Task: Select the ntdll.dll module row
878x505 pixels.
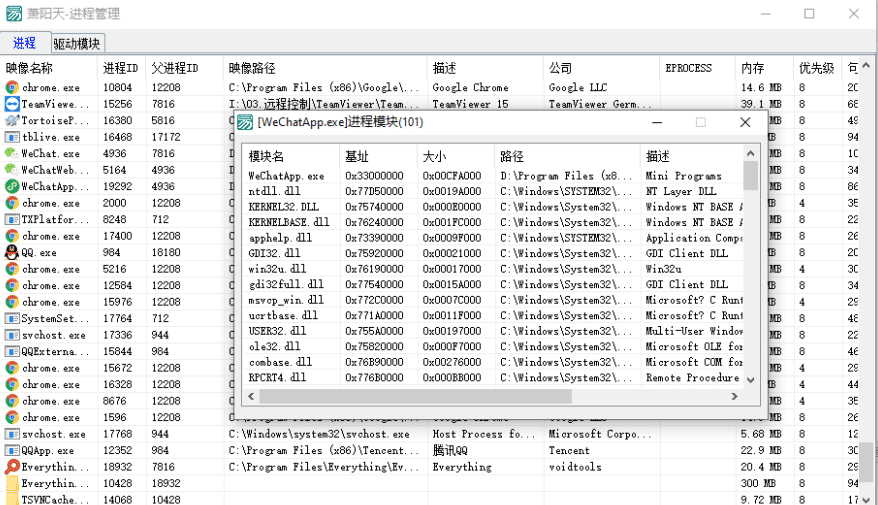Action: [493, 191]
